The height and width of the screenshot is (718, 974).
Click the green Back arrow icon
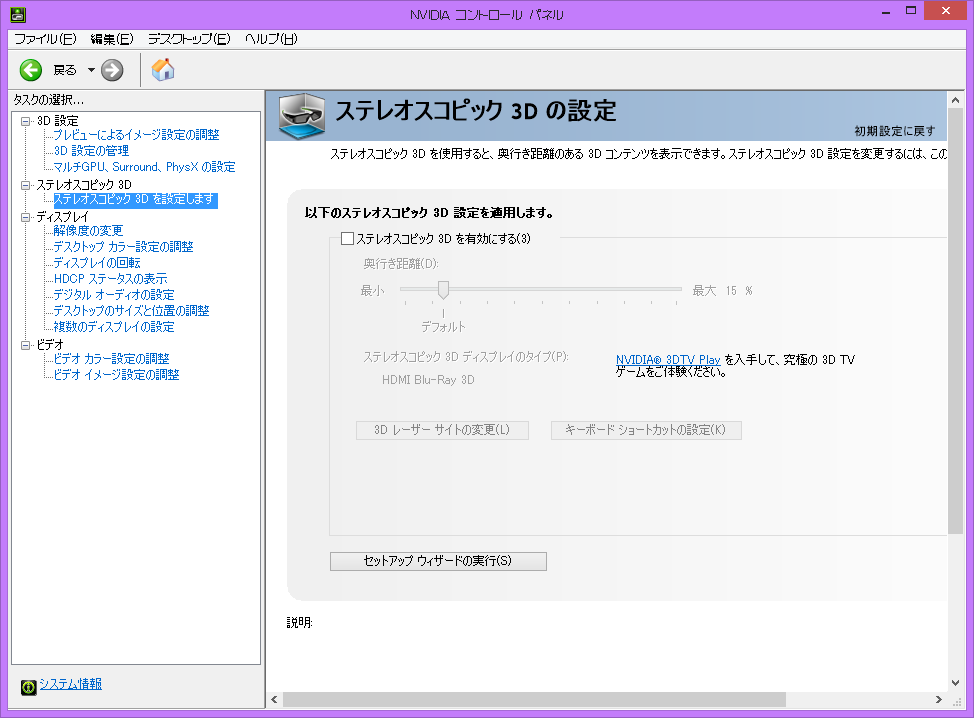[x=30, y=70]
